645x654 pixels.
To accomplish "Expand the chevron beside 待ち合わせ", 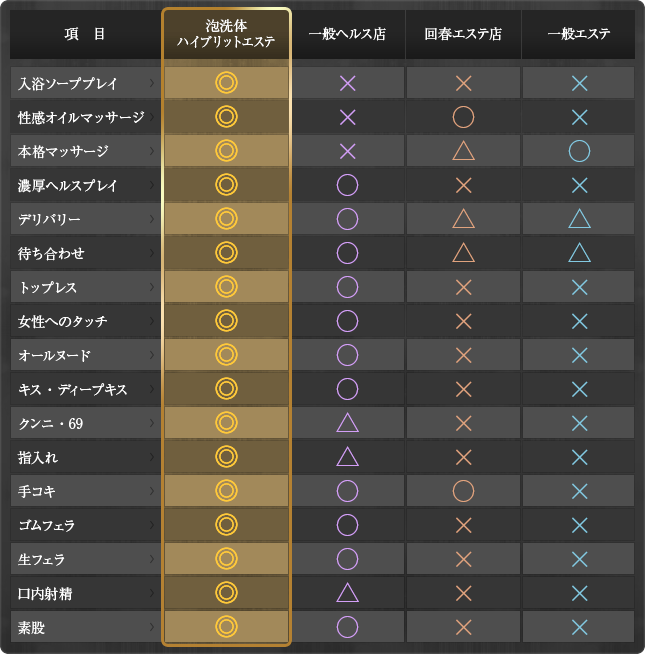I will click(152, 253).
